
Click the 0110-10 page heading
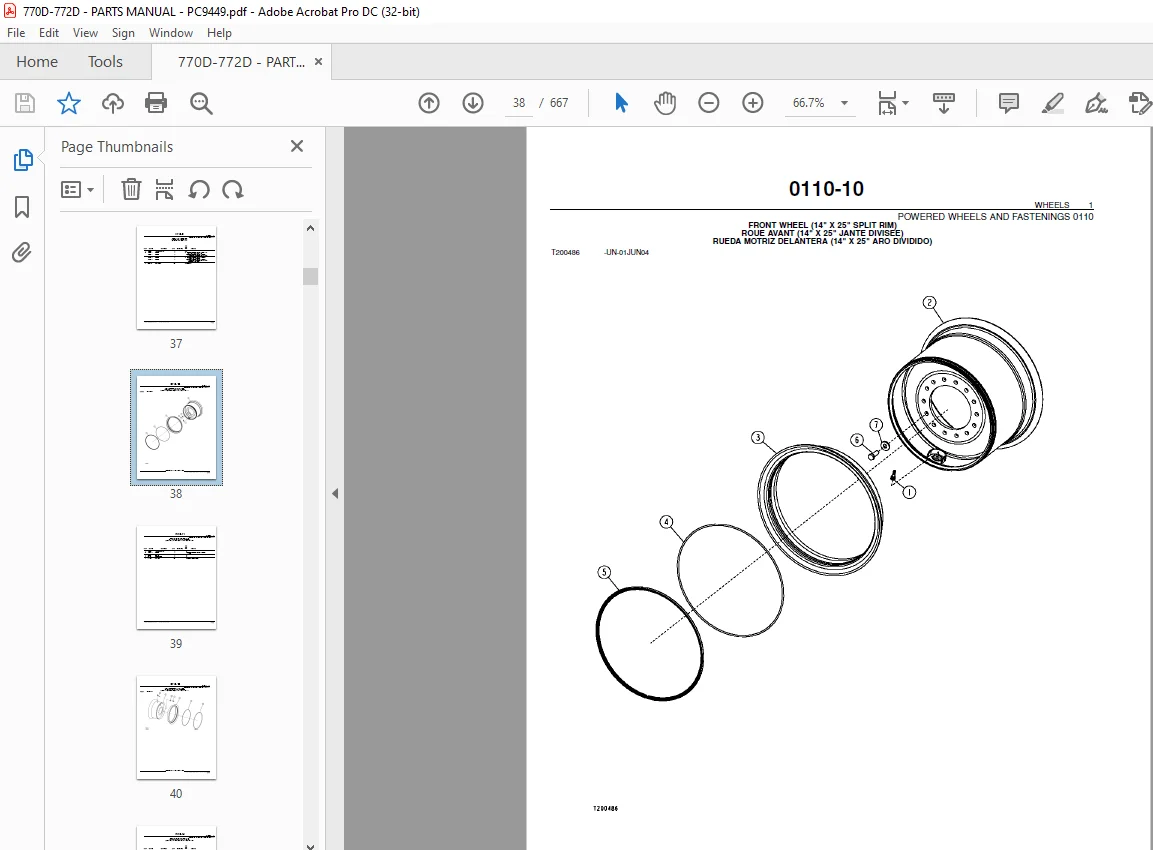pos(826,189)
